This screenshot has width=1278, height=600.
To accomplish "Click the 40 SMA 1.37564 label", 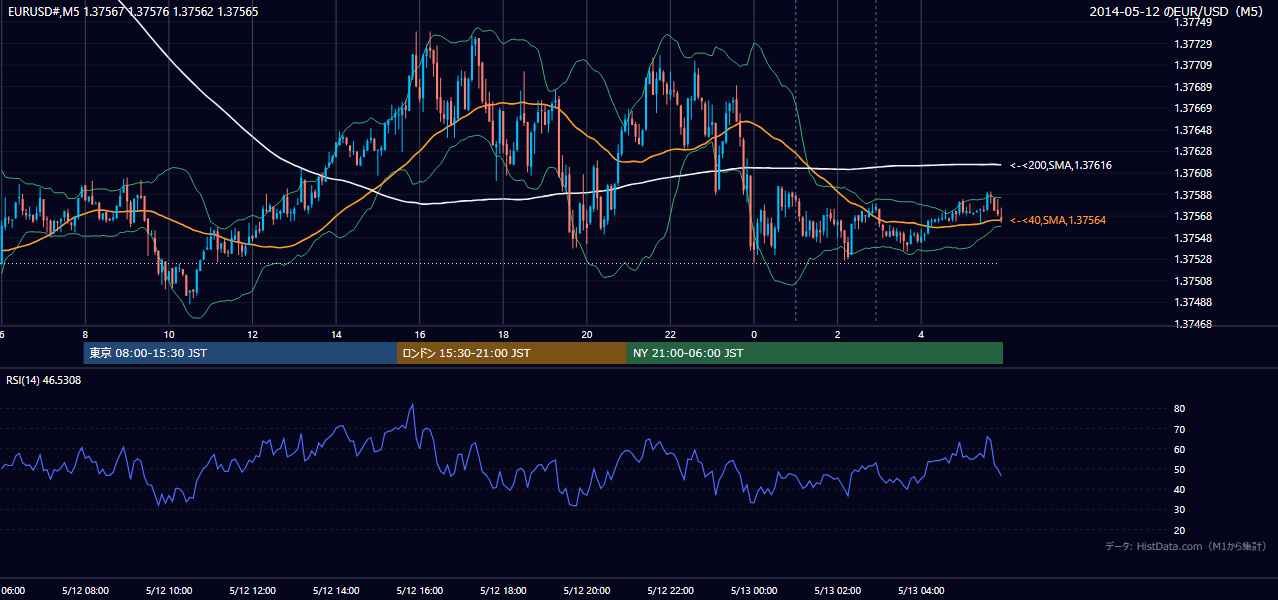I will tap(1058, 219).
